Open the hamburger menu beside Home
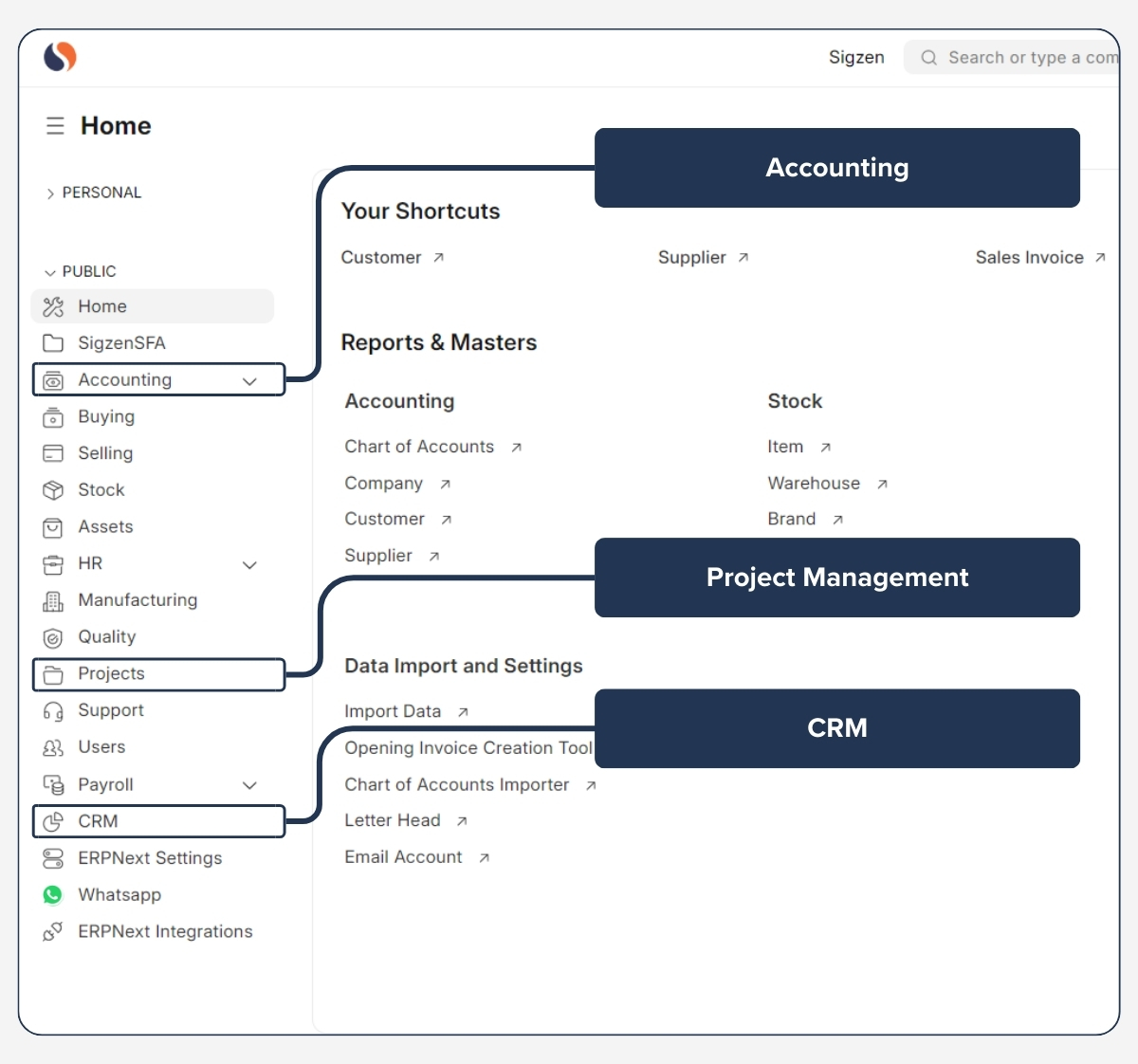Viewport: 1138px width, 1064px height. click(55, 125)
